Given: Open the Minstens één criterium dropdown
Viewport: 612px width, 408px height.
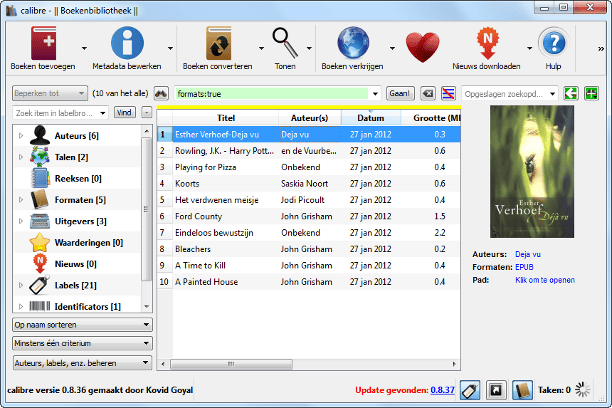Looking at the screenshot, I should coord(82,344).
